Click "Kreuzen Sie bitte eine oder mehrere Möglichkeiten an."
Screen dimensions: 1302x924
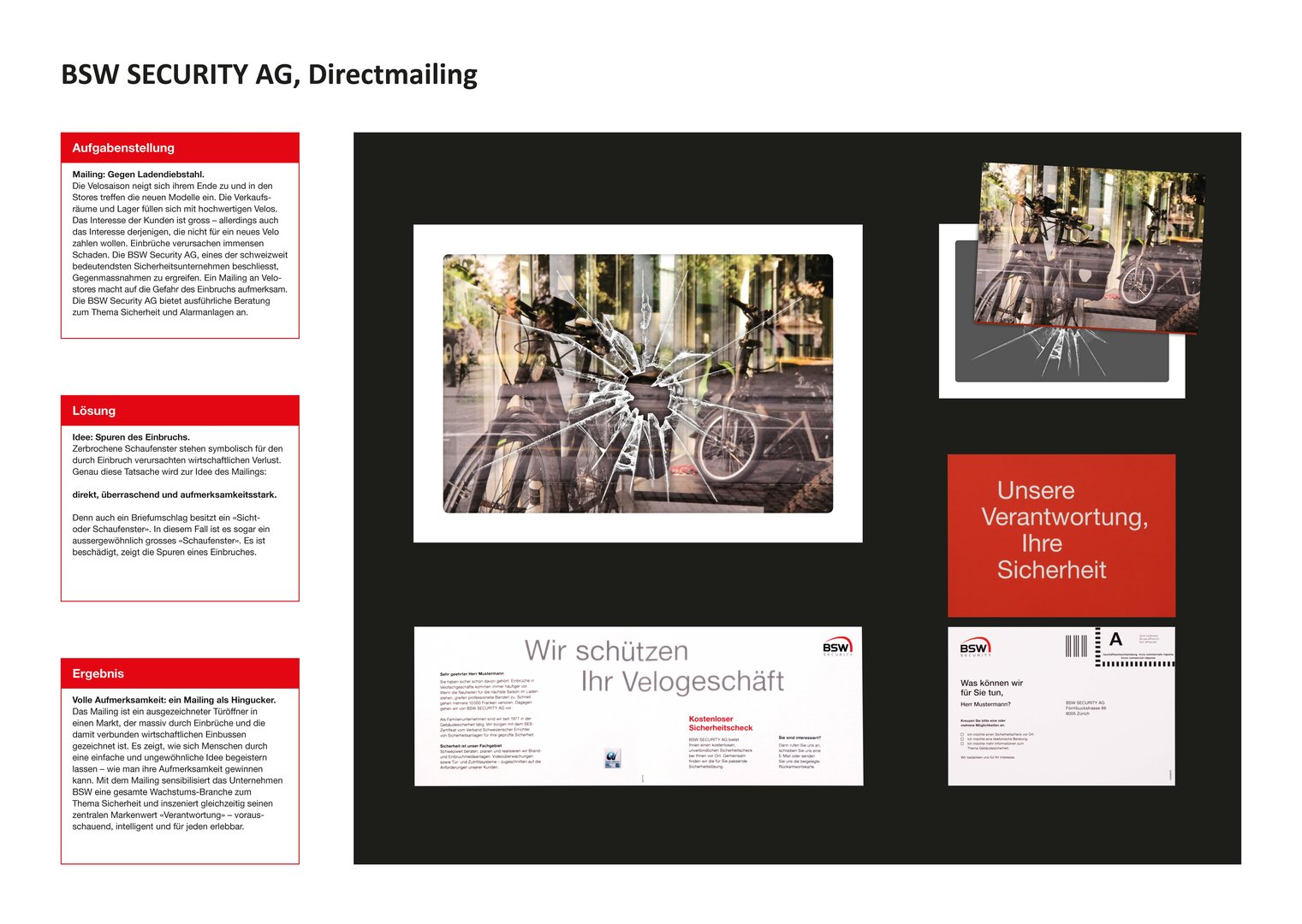click(983, 723)
